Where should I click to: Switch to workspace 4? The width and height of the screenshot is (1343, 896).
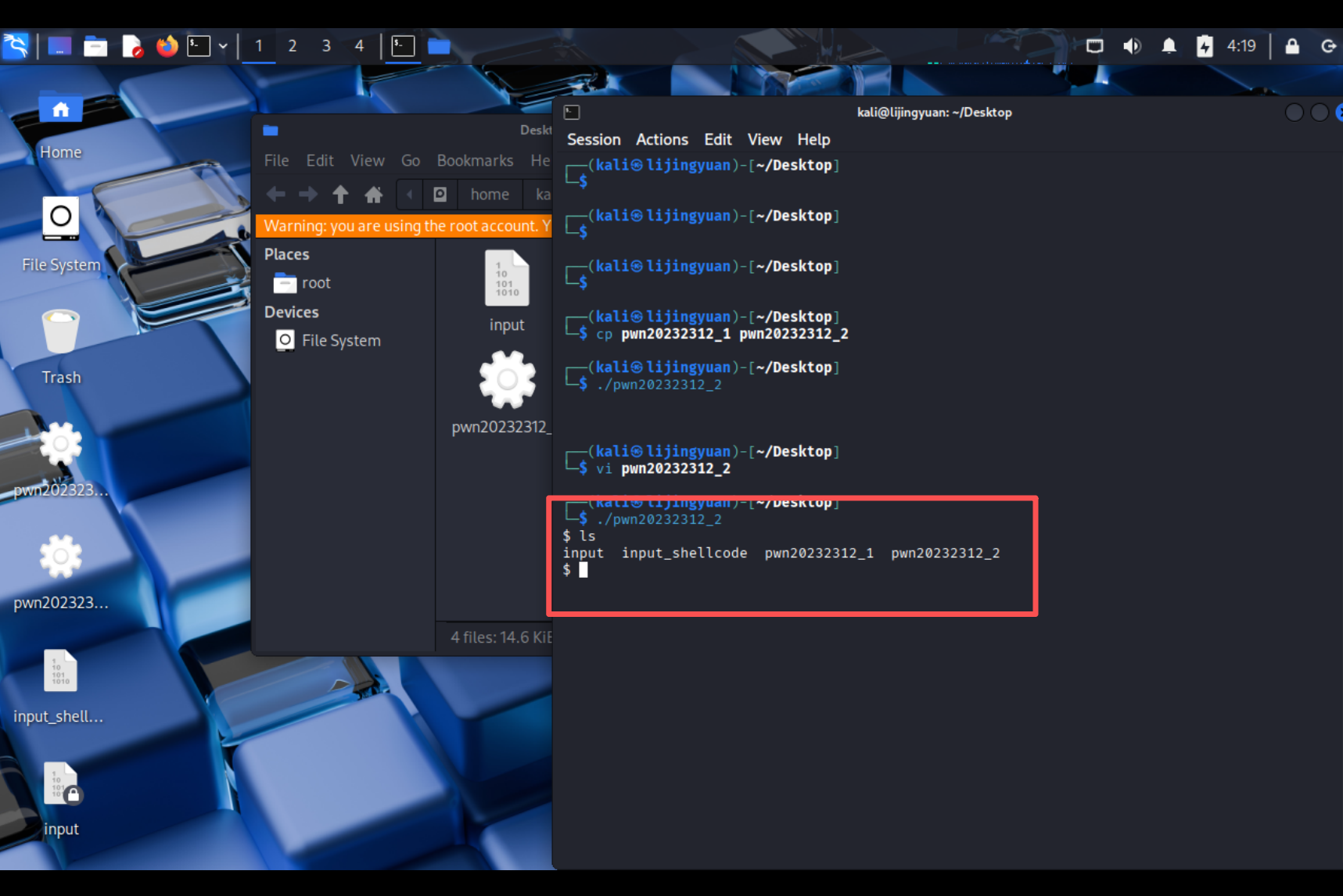tap(359, 46)
